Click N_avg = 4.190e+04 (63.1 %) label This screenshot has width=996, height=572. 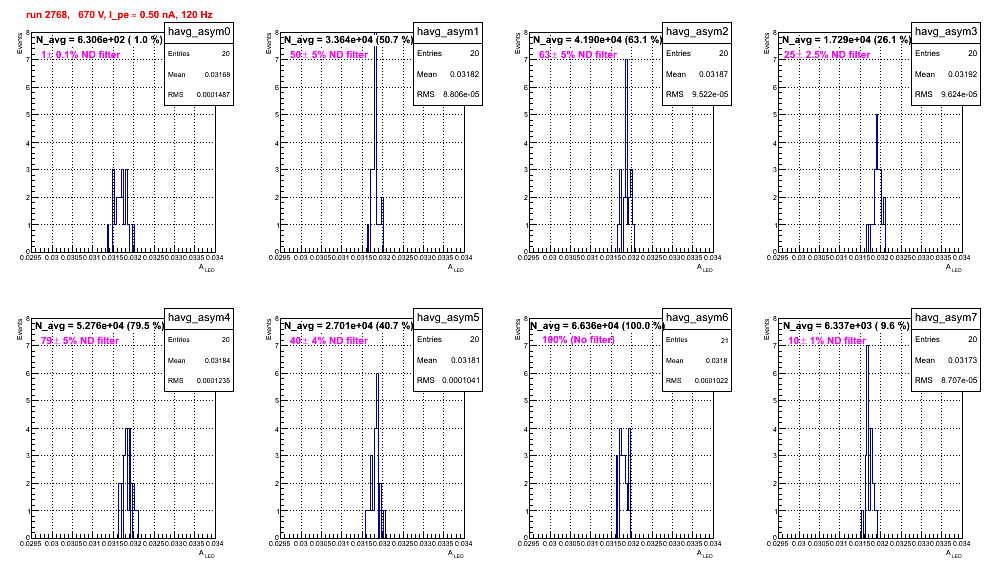pos(597,39)
